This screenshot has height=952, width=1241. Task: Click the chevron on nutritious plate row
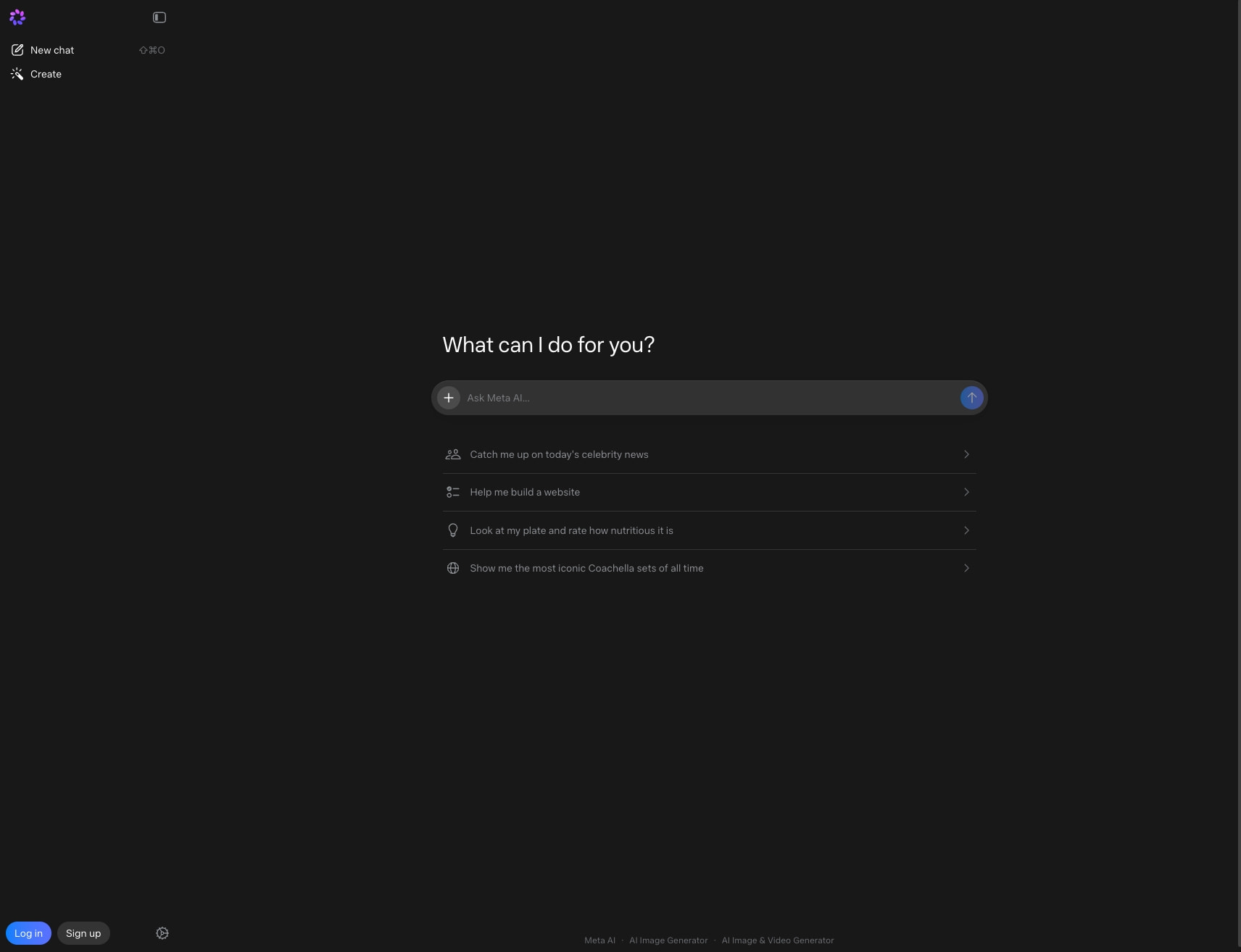(966, 530)
